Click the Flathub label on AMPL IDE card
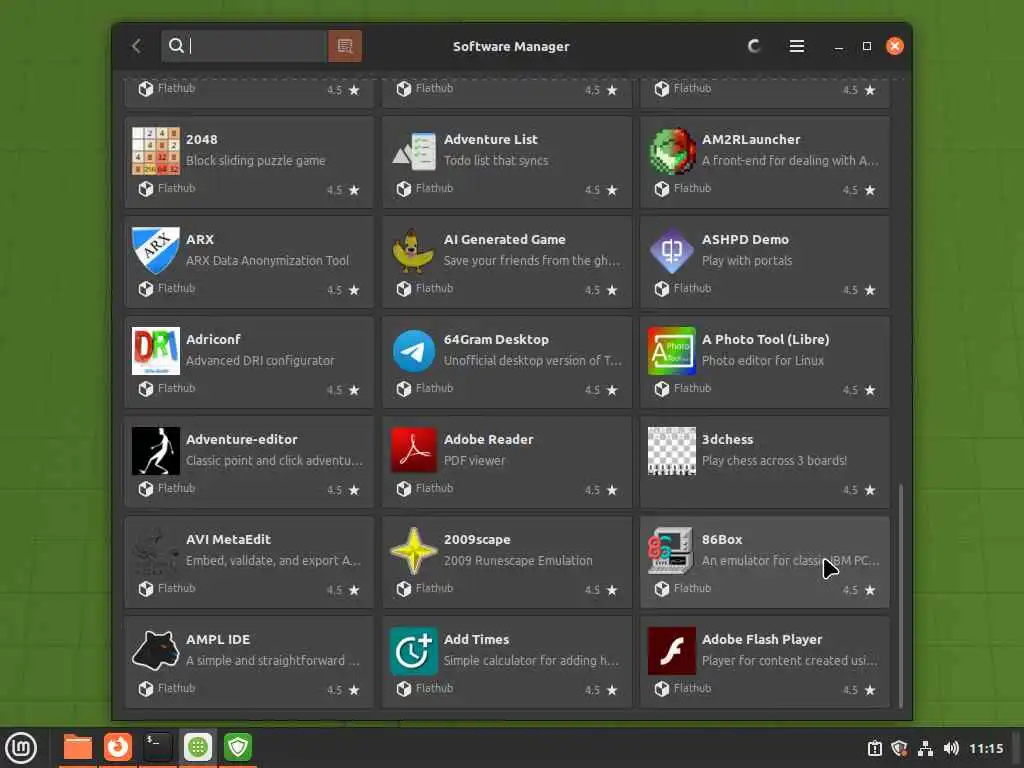 click(176, 688)
